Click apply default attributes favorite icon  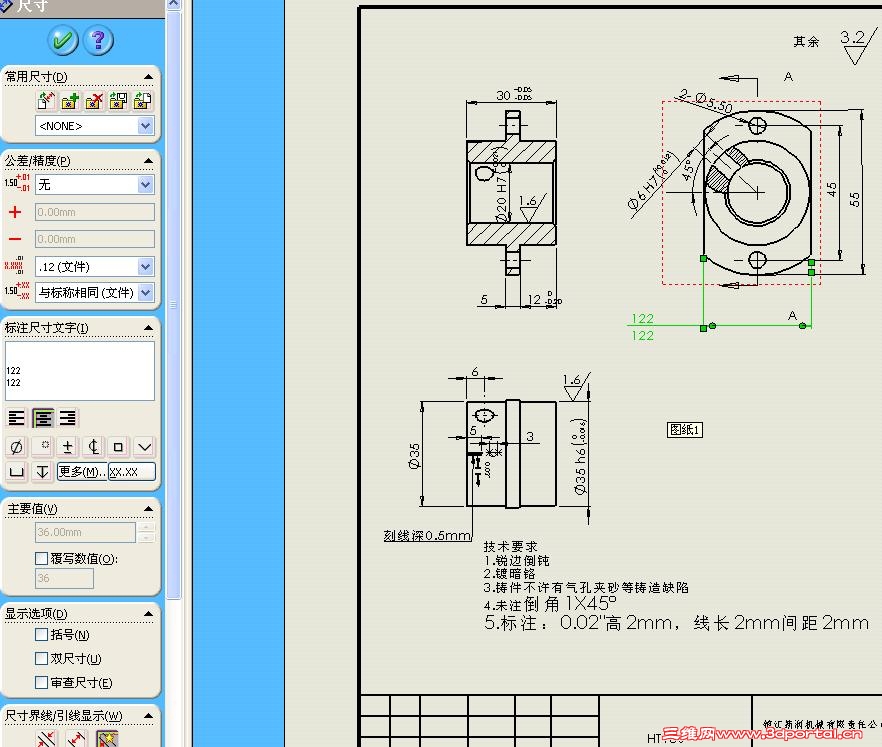pyautogui.click(x=46, y=101)
